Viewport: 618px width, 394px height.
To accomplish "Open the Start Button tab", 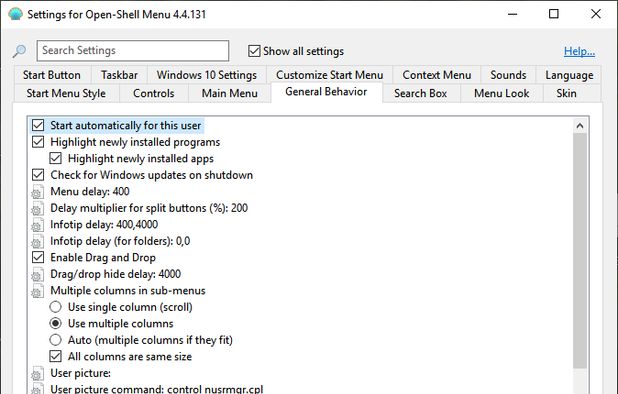I will point(52,75).
